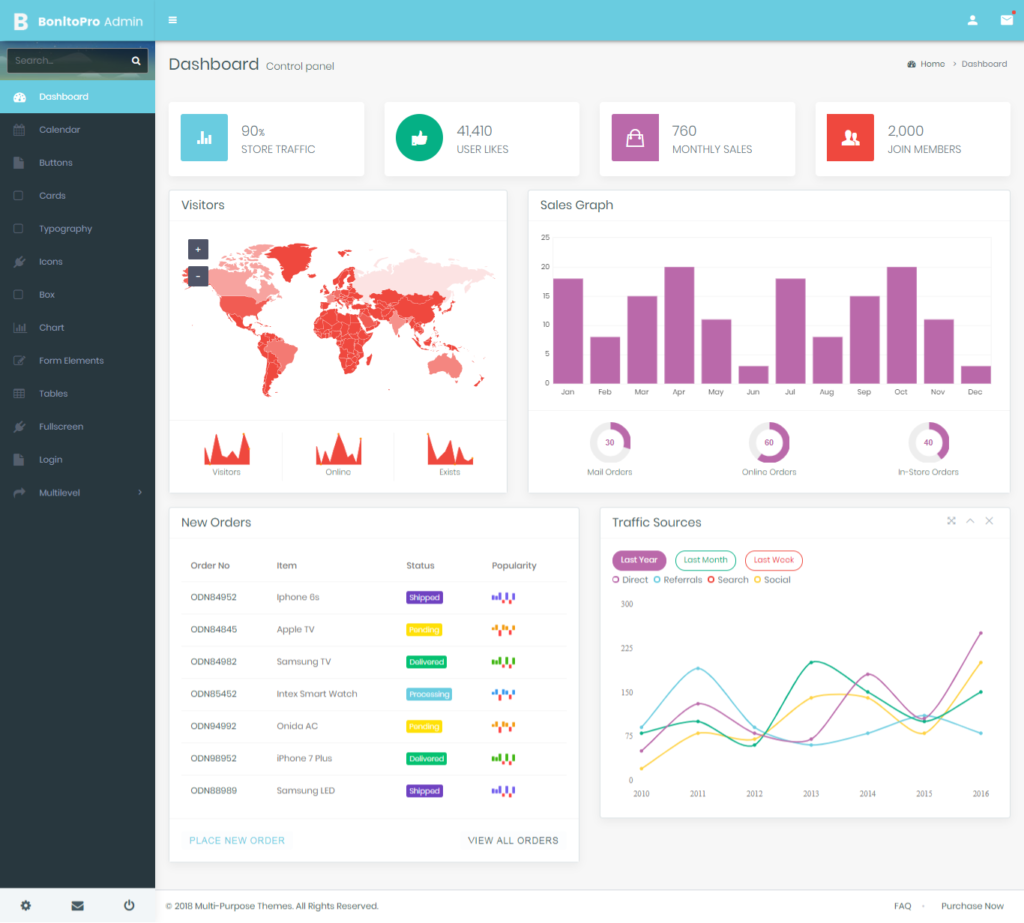
Task: Click the search magnifier in the sidebar
Action: pyautogui.click(x=137, y=60)
